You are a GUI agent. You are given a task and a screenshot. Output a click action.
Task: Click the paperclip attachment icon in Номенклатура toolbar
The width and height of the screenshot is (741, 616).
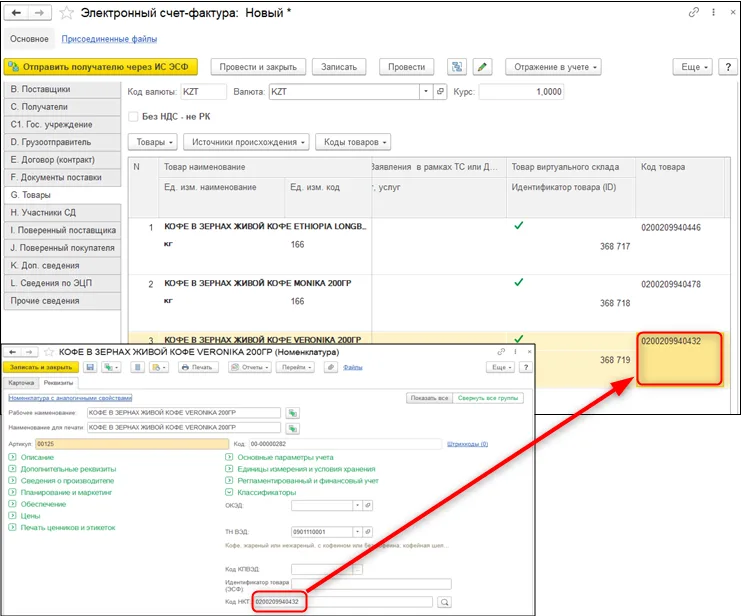pyautogui.click(x=331, y=367)
